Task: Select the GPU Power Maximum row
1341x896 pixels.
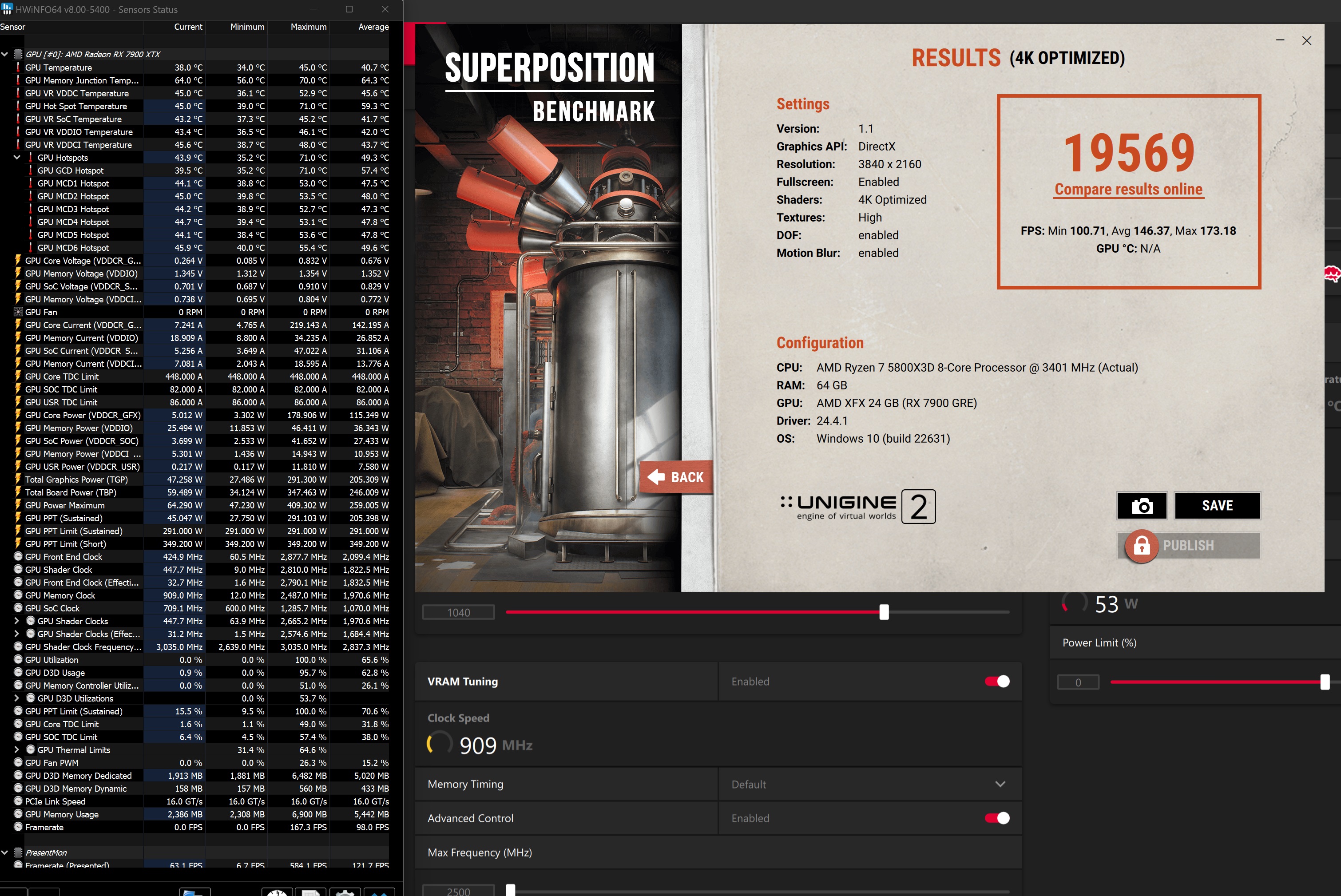Action: [194, 505]
